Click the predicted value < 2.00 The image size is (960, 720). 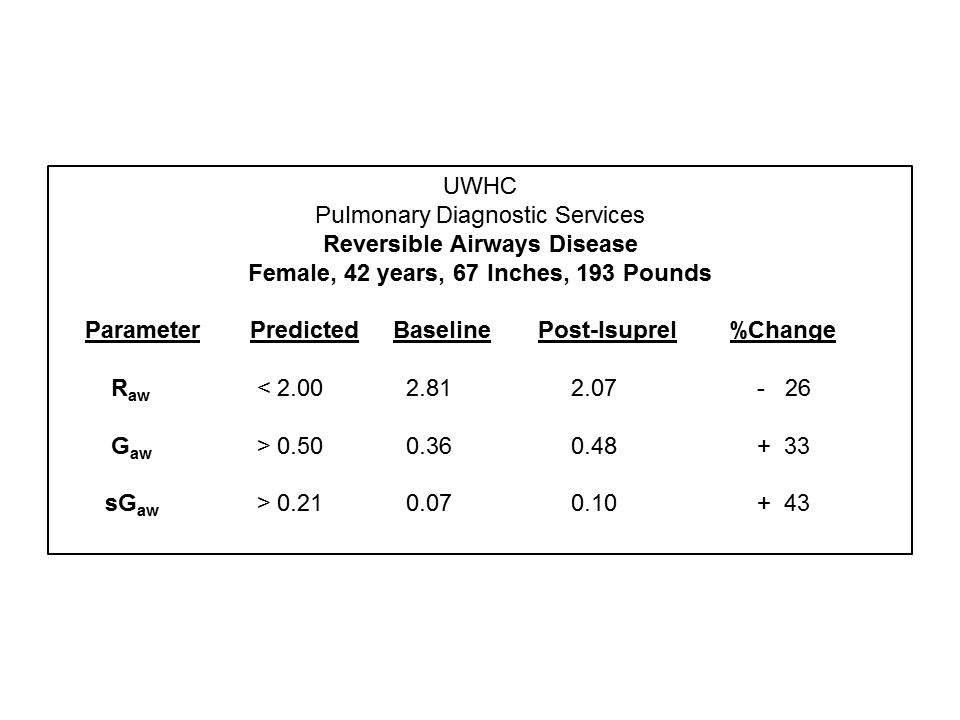click(x=290, y=389)
